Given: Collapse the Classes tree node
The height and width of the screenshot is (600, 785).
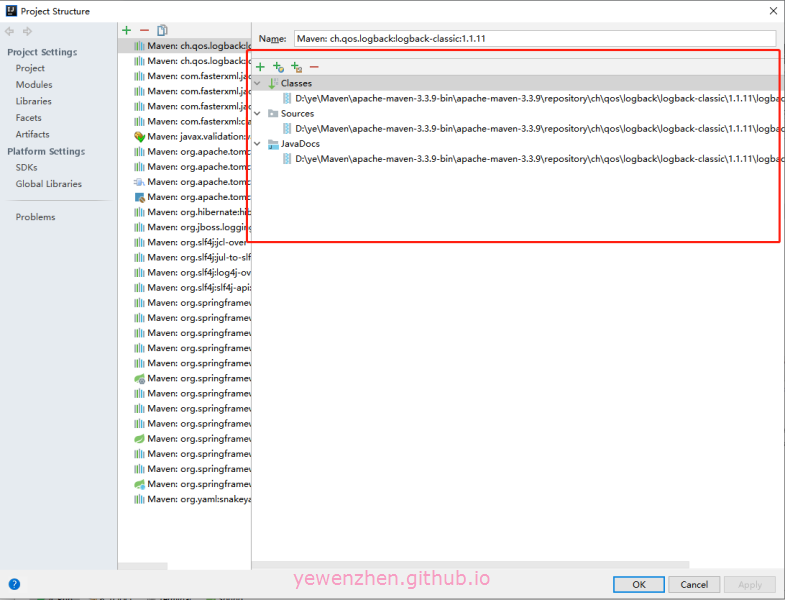Looking at the screenshot, I should (258, 84).
